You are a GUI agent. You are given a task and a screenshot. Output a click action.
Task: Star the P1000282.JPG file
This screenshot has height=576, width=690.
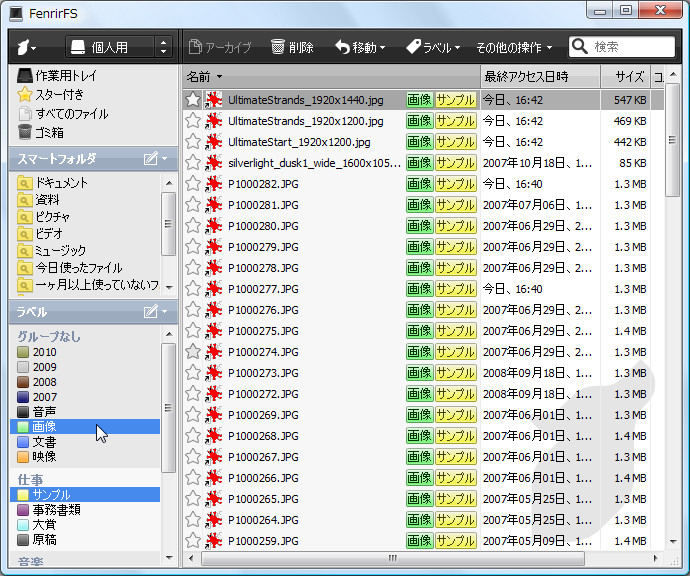click(x=193, y=184)
